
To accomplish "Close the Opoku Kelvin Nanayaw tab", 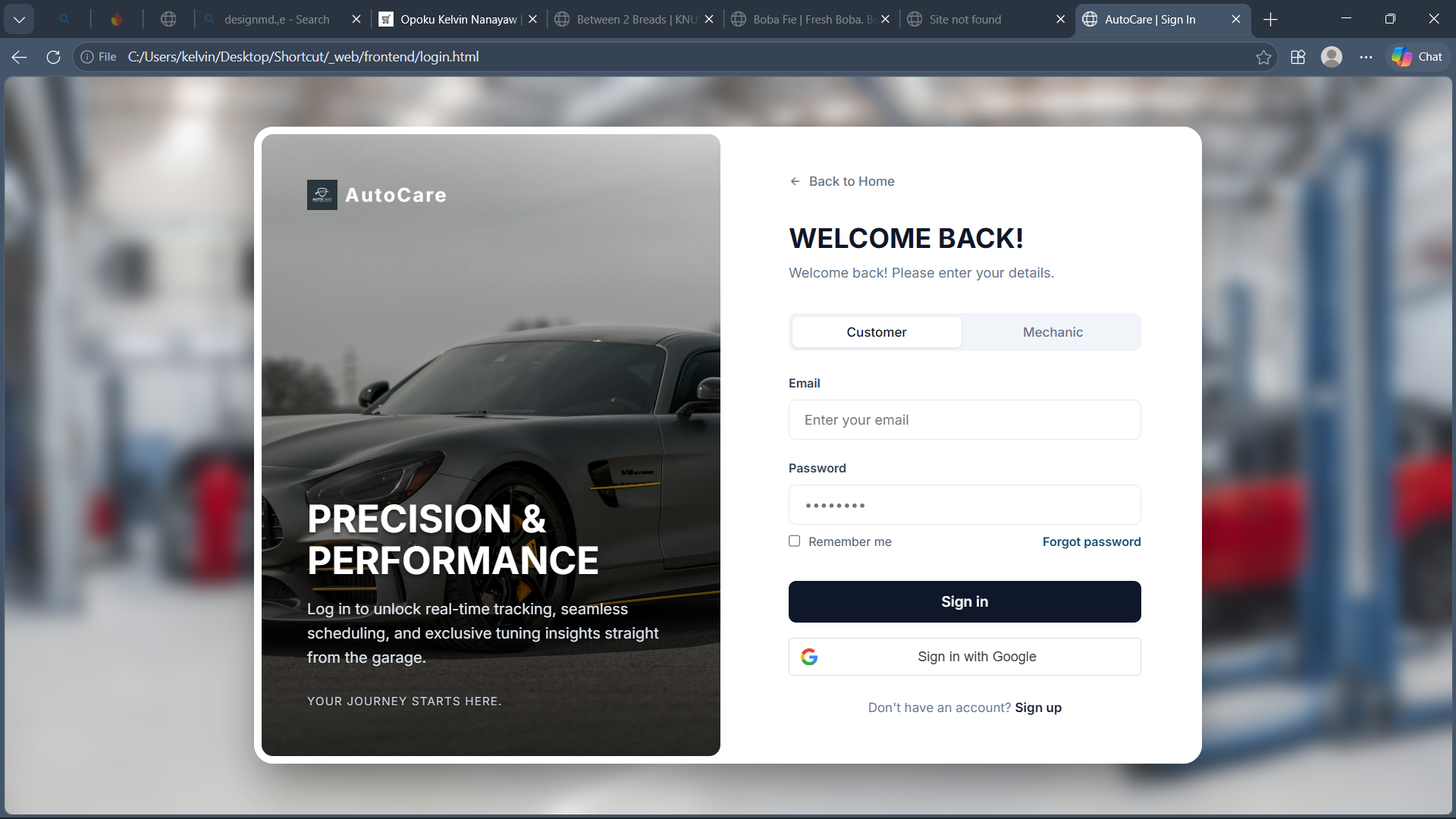I will [x=533, y=20].
